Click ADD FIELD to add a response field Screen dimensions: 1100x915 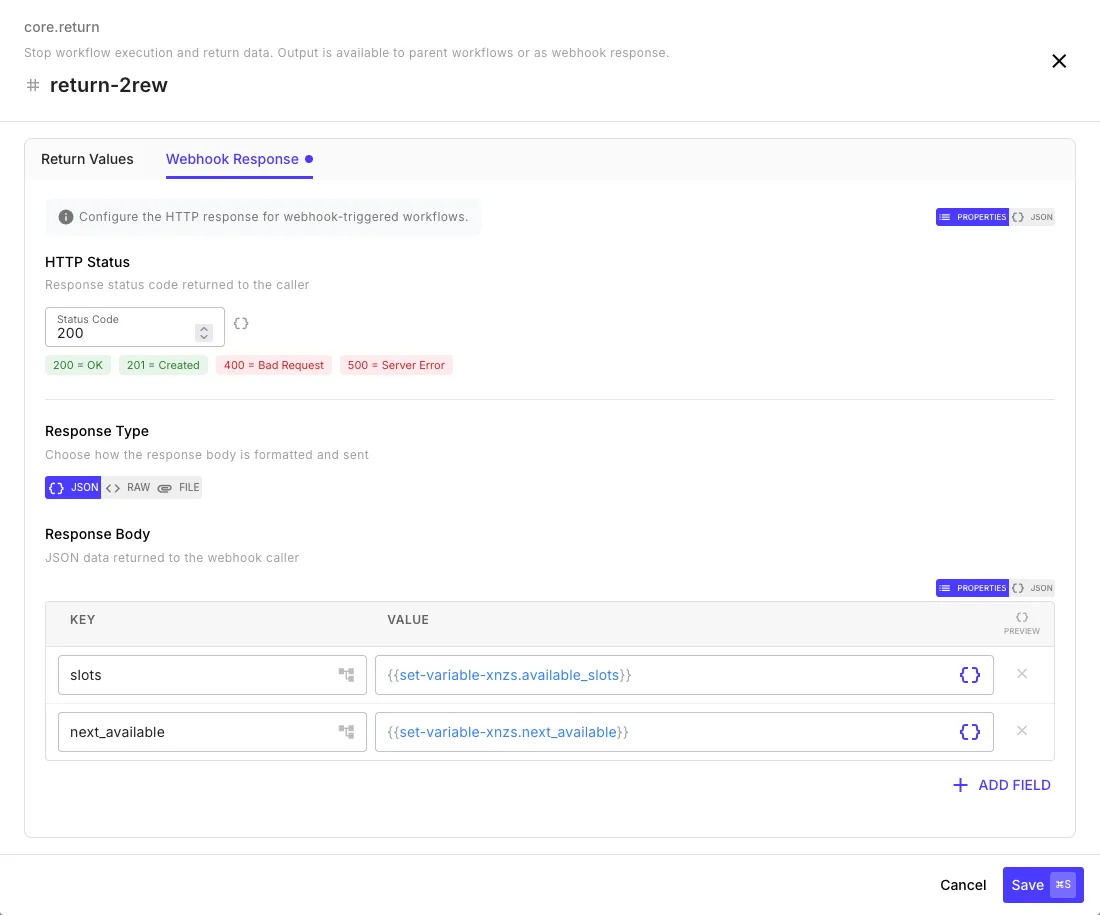(1001, 785)
